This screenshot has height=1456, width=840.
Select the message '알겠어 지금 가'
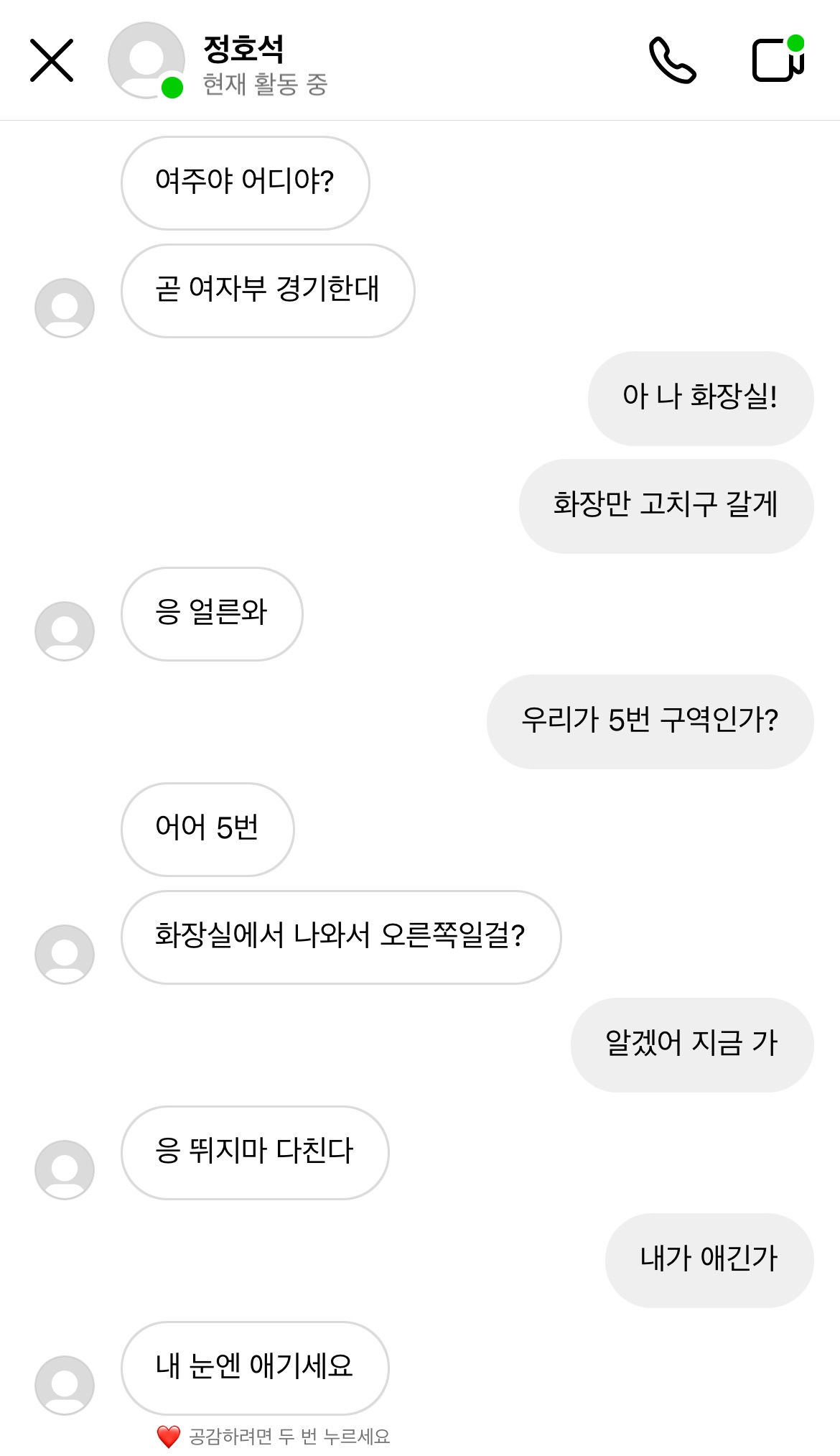(x=691, y=1044)
